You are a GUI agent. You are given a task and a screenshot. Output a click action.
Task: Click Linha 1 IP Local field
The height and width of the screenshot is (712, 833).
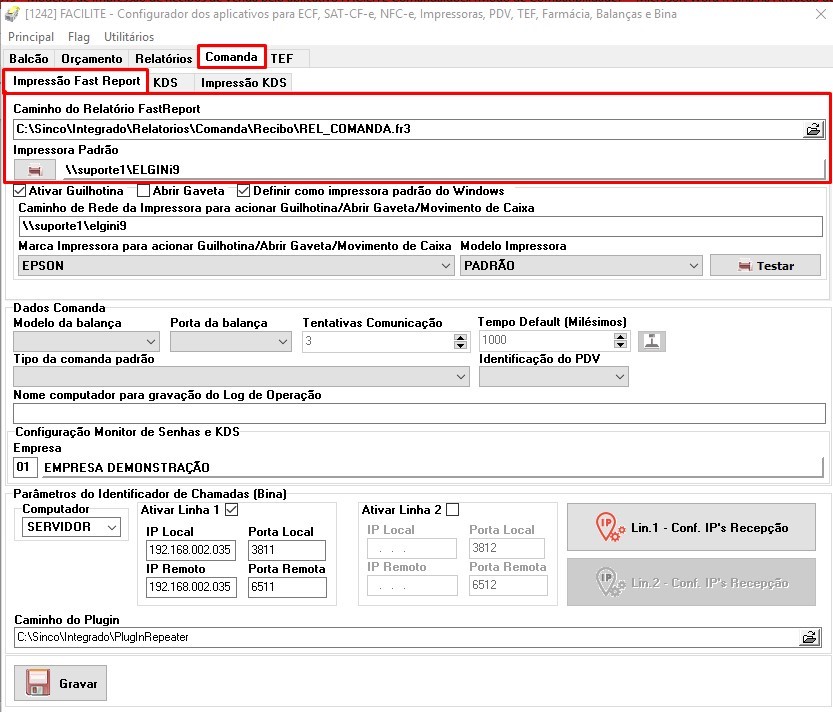pos(191,550)
